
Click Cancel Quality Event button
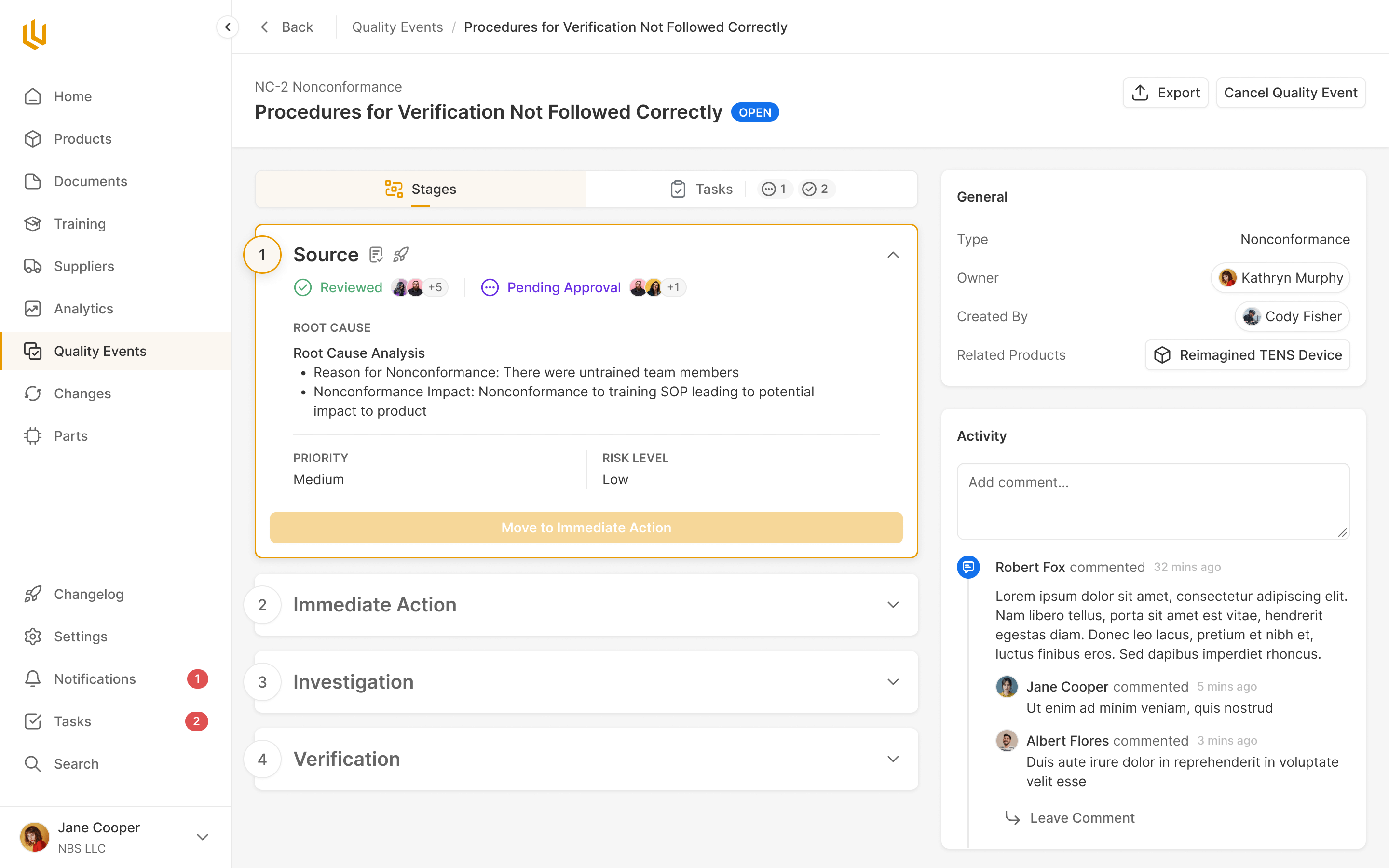[1290, 93]
